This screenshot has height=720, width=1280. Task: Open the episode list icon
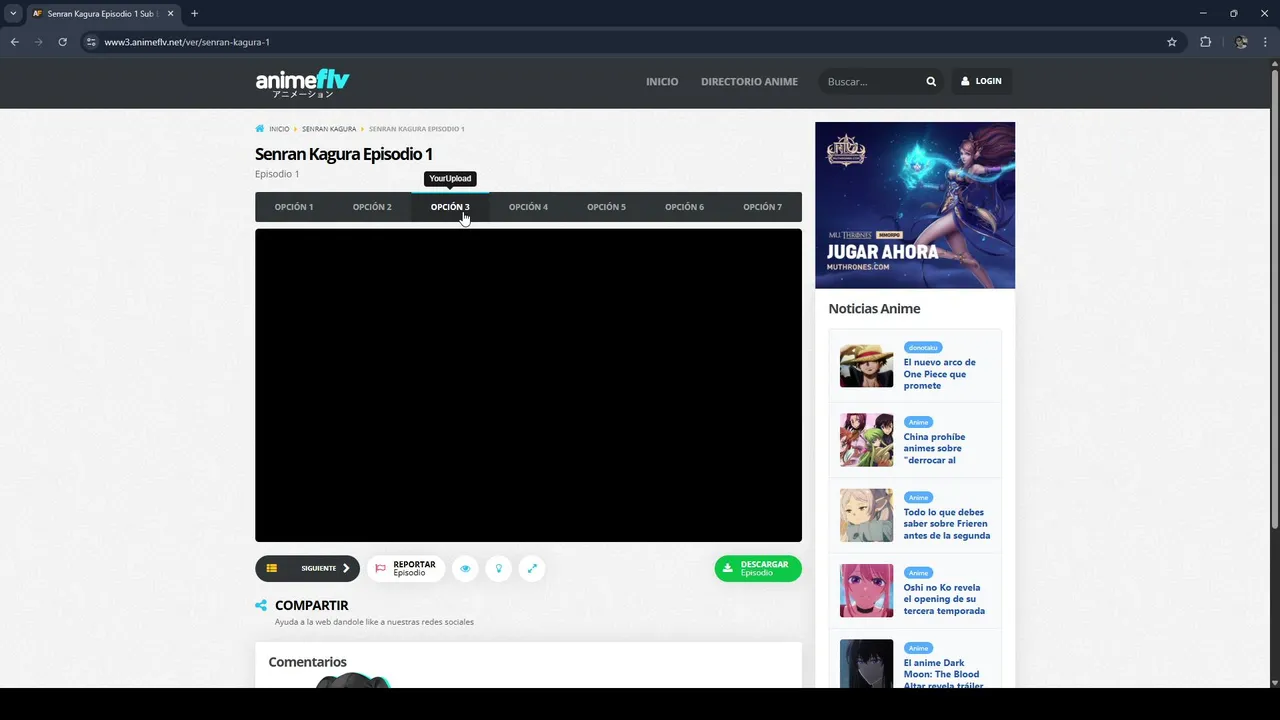(272, 568)
